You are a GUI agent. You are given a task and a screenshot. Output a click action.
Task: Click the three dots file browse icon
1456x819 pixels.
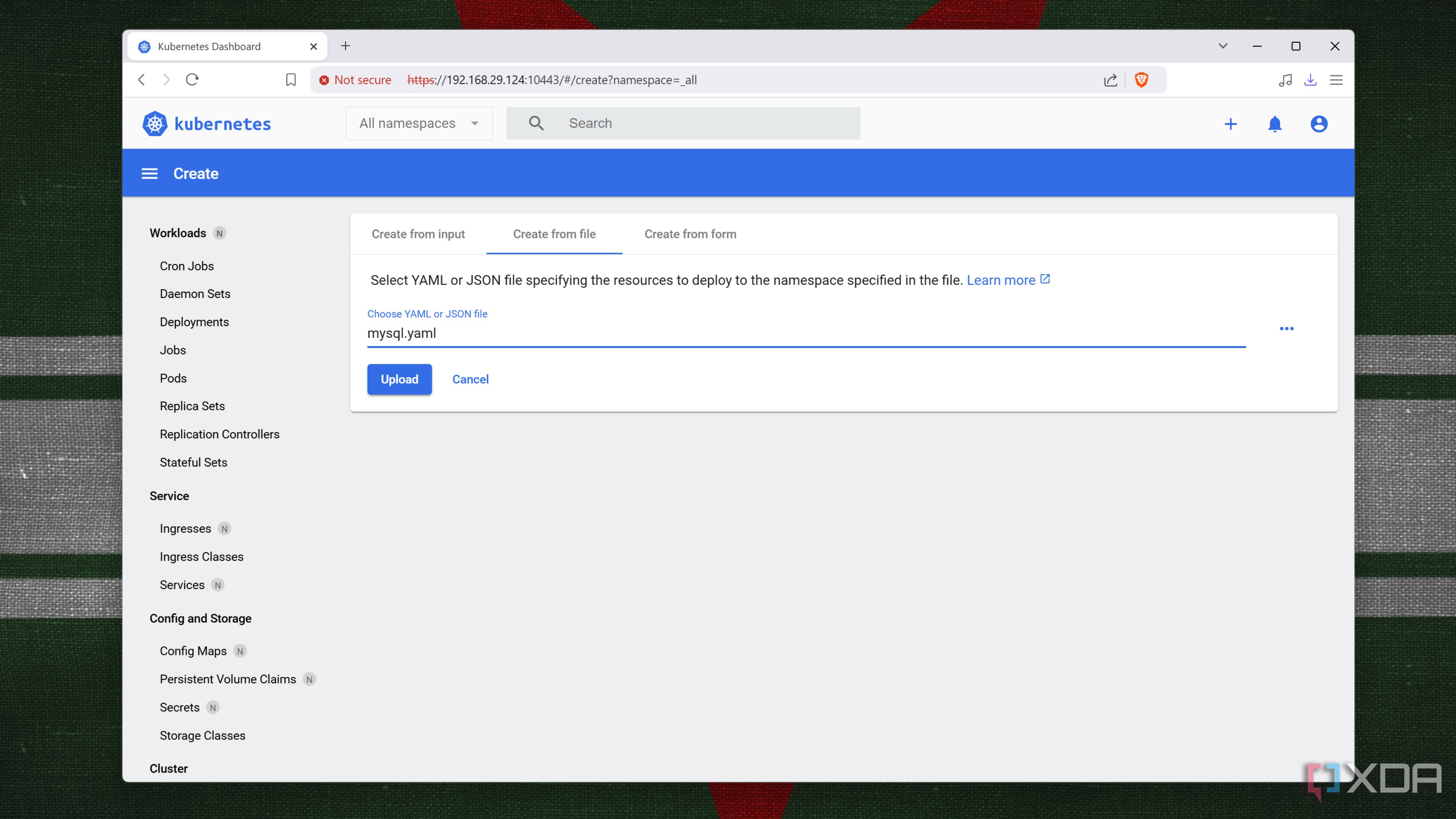pyautogui.click(x=1287, y=328)
